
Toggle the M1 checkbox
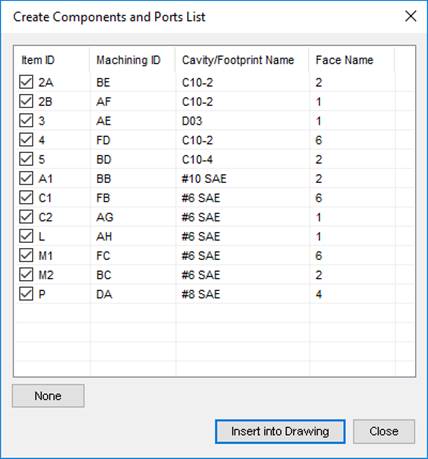(26, 256)
